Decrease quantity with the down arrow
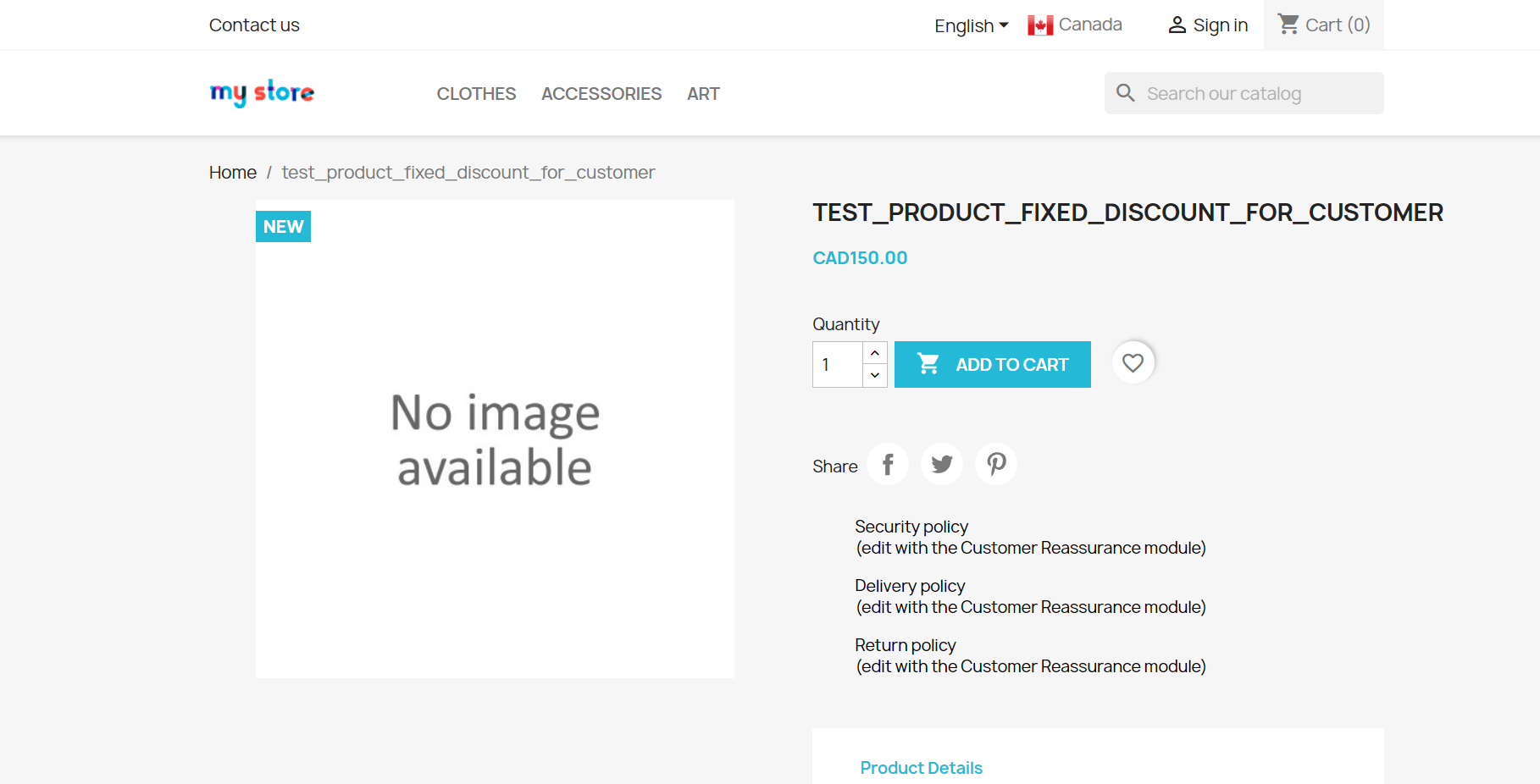The height and width of the screenshot is (784, 1540). 874,374
